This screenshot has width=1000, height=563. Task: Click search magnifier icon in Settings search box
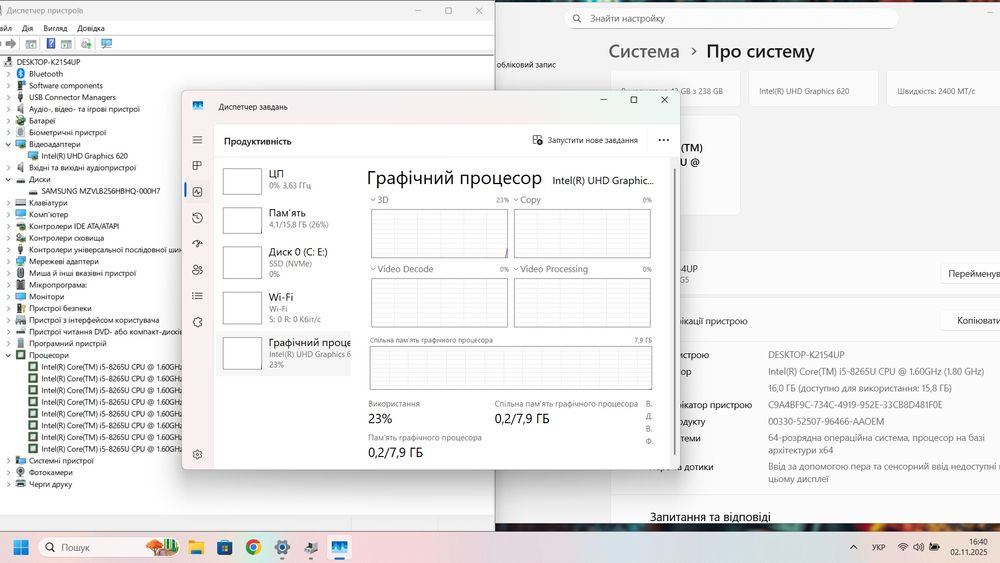click(x=577, y=18)
